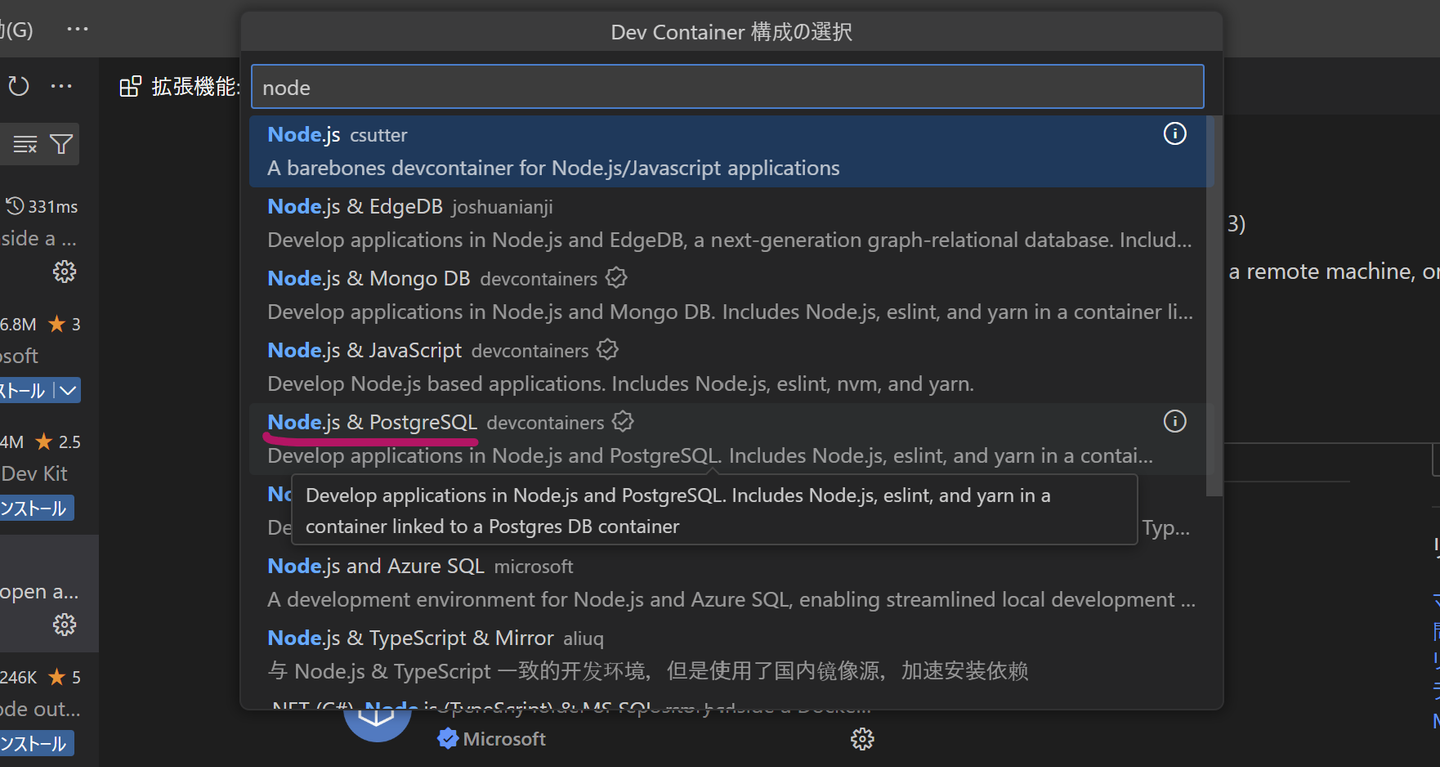The image size is (1440, 767).
Task: Clear the extensions search results
Action: click(x=25, y=145)
